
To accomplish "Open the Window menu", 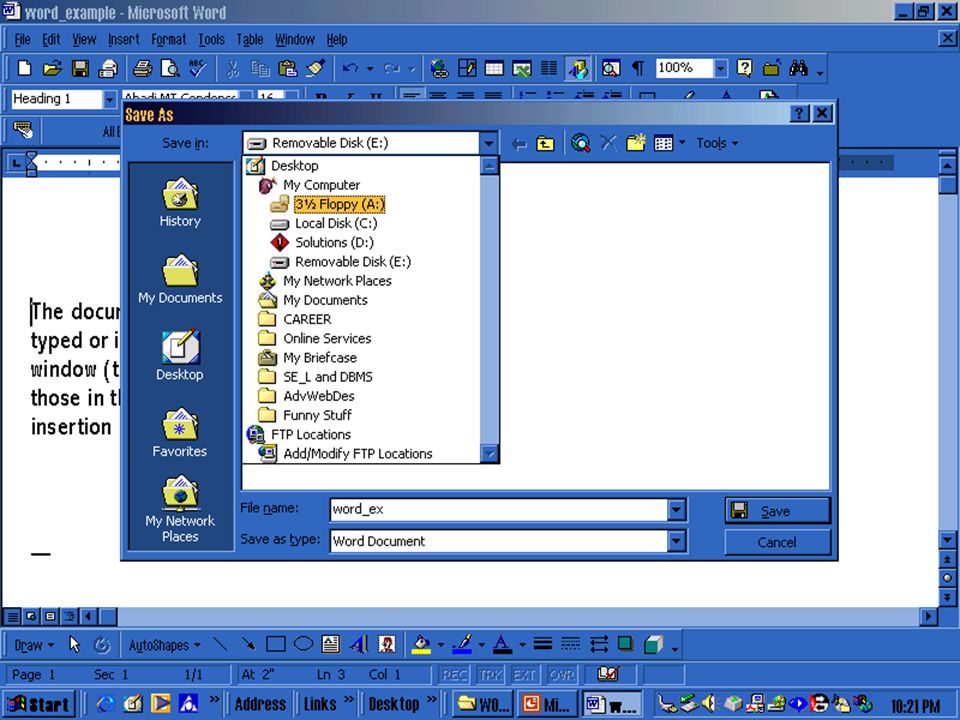I will [294, 40].
